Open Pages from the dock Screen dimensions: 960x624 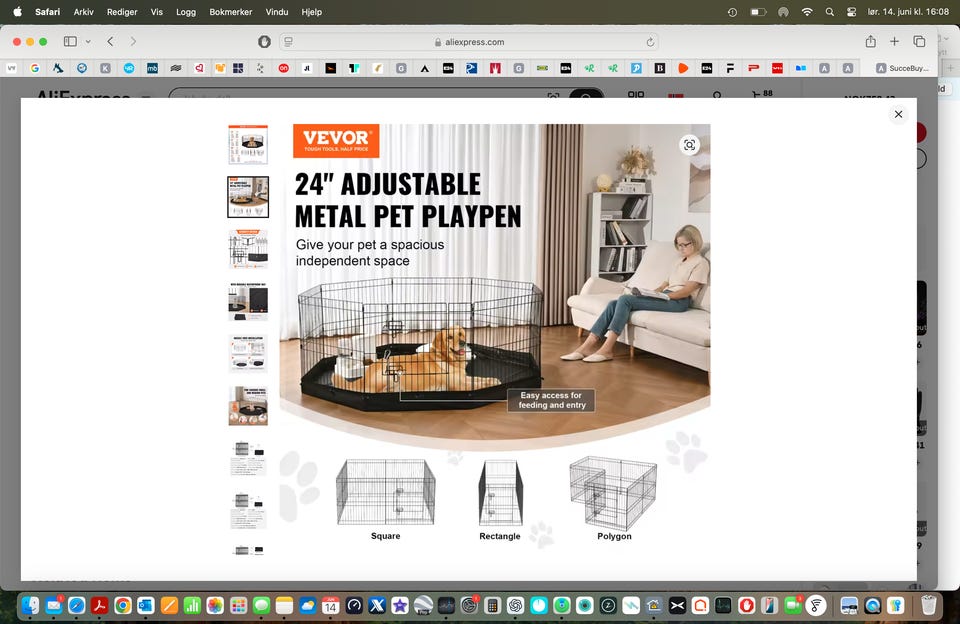[x=169, y=606]
